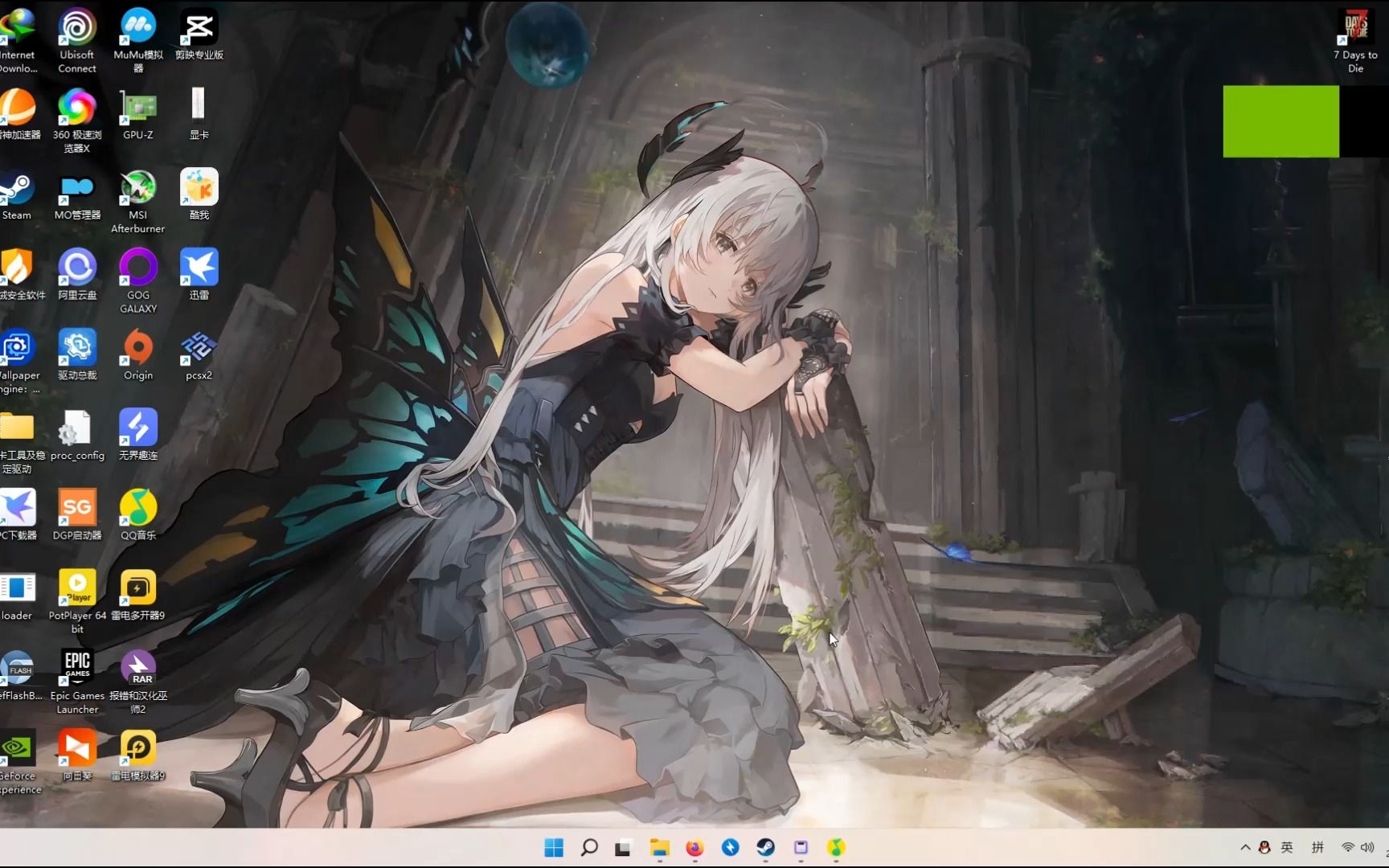Click the Windows Start button
Viewport: 1389px width, 868px height.
click(554, 848)
